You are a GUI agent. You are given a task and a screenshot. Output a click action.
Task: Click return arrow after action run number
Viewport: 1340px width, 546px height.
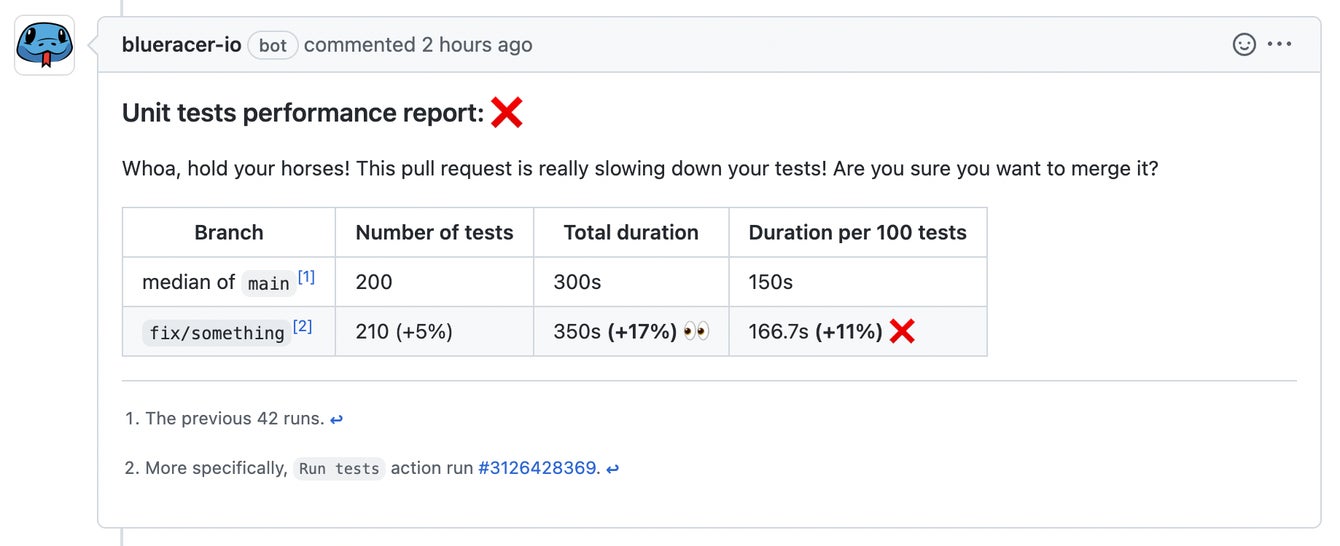[x=612, y=469]
